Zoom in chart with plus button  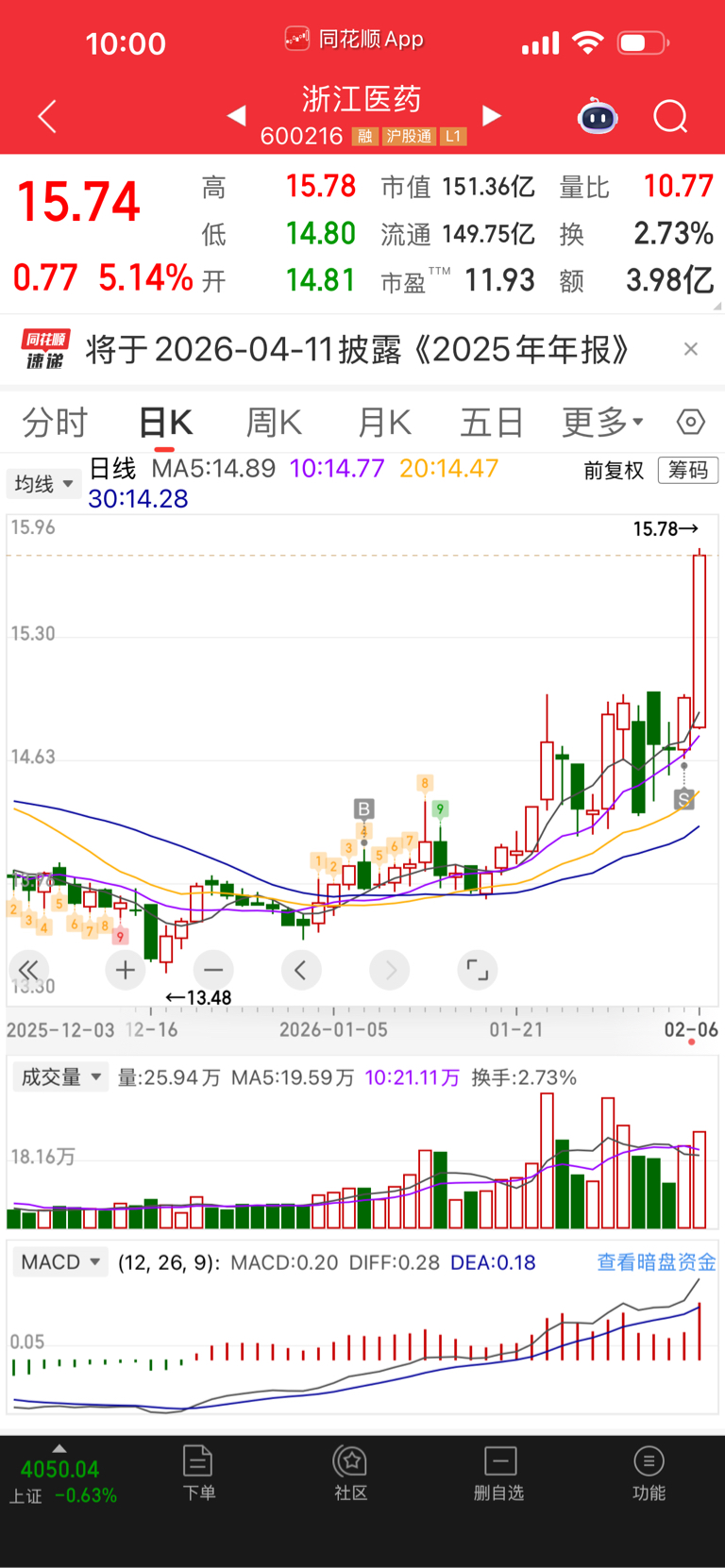(125, 970)
